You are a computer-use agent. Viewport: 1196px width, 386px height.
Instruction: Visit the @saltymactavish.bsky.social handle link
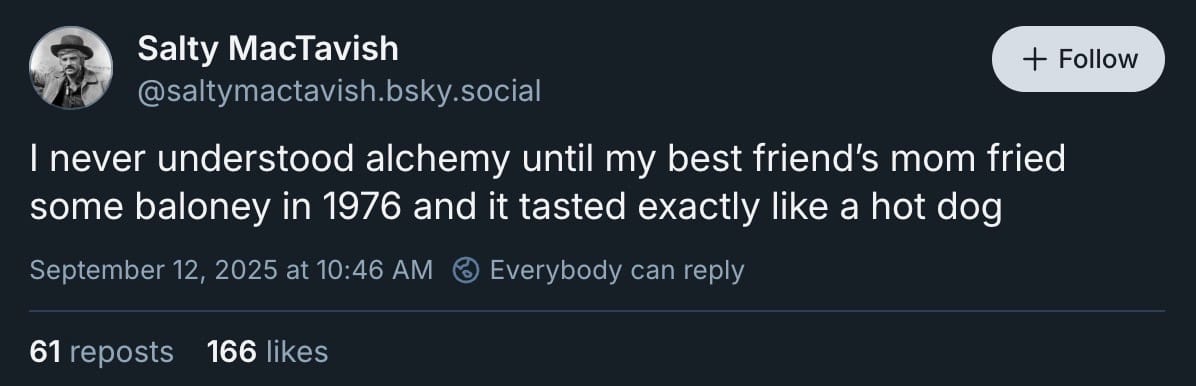[x=339, y=92]
